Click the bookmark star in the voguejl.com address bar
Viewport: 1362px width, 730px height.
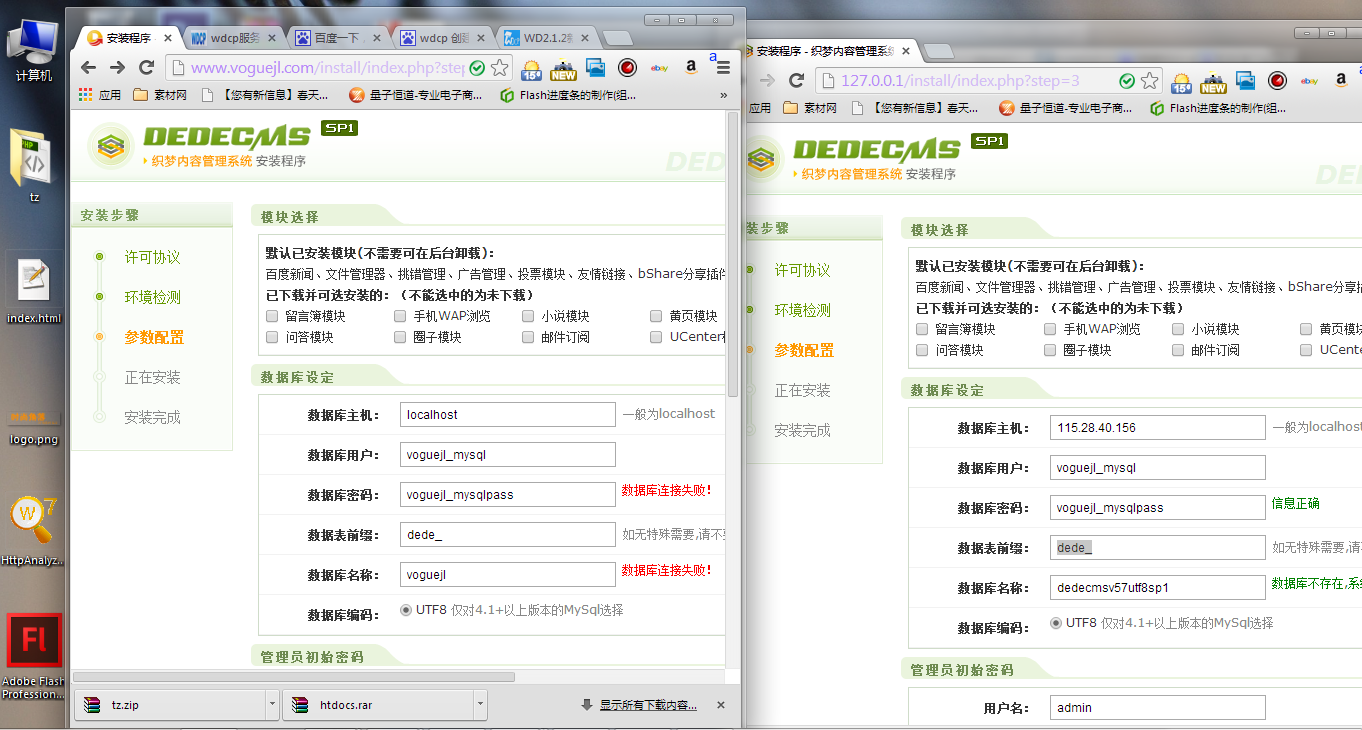(x=500, y=68)
